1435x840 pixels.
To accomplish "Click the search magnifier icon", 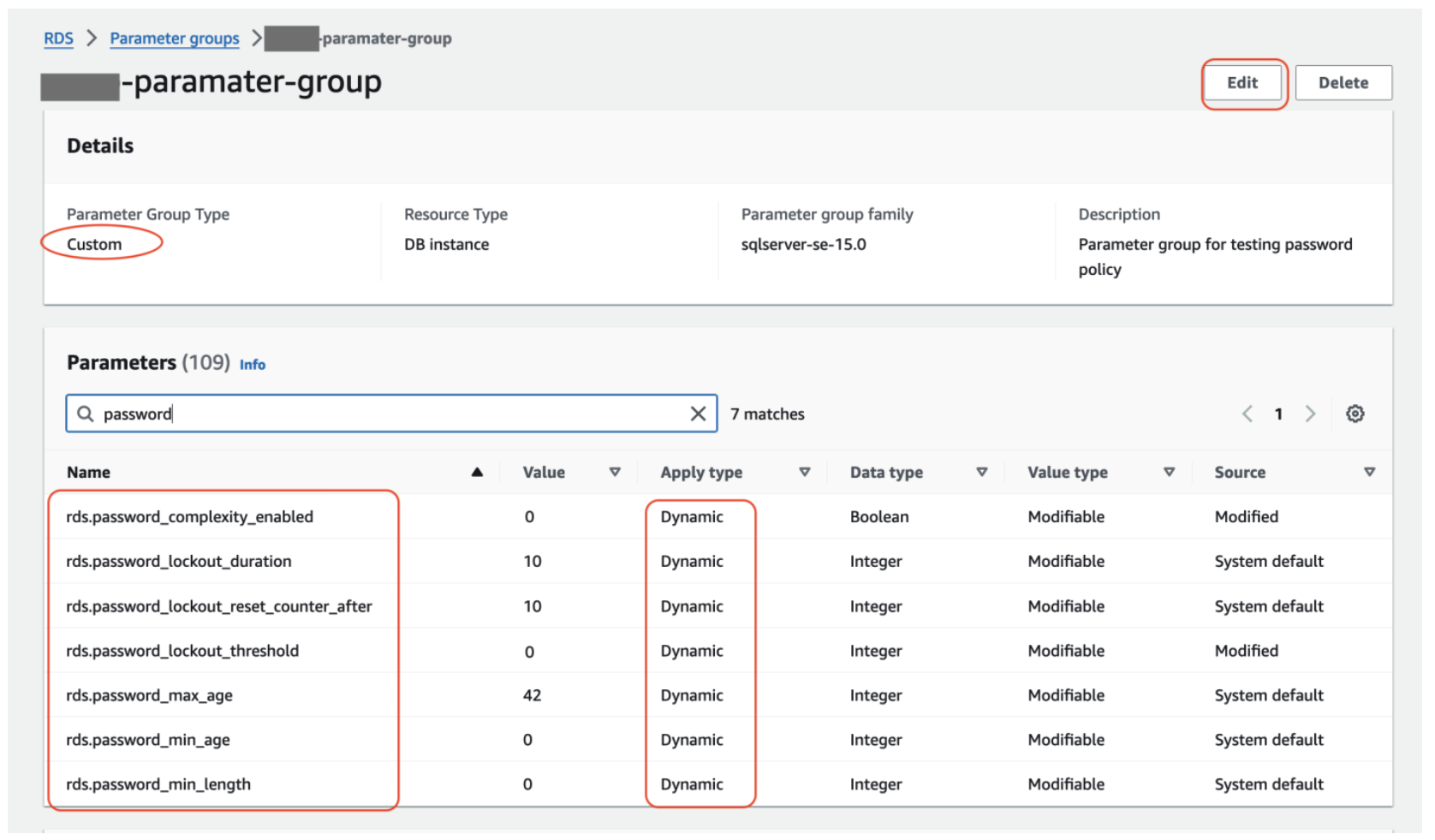I will tap(86, 414).
